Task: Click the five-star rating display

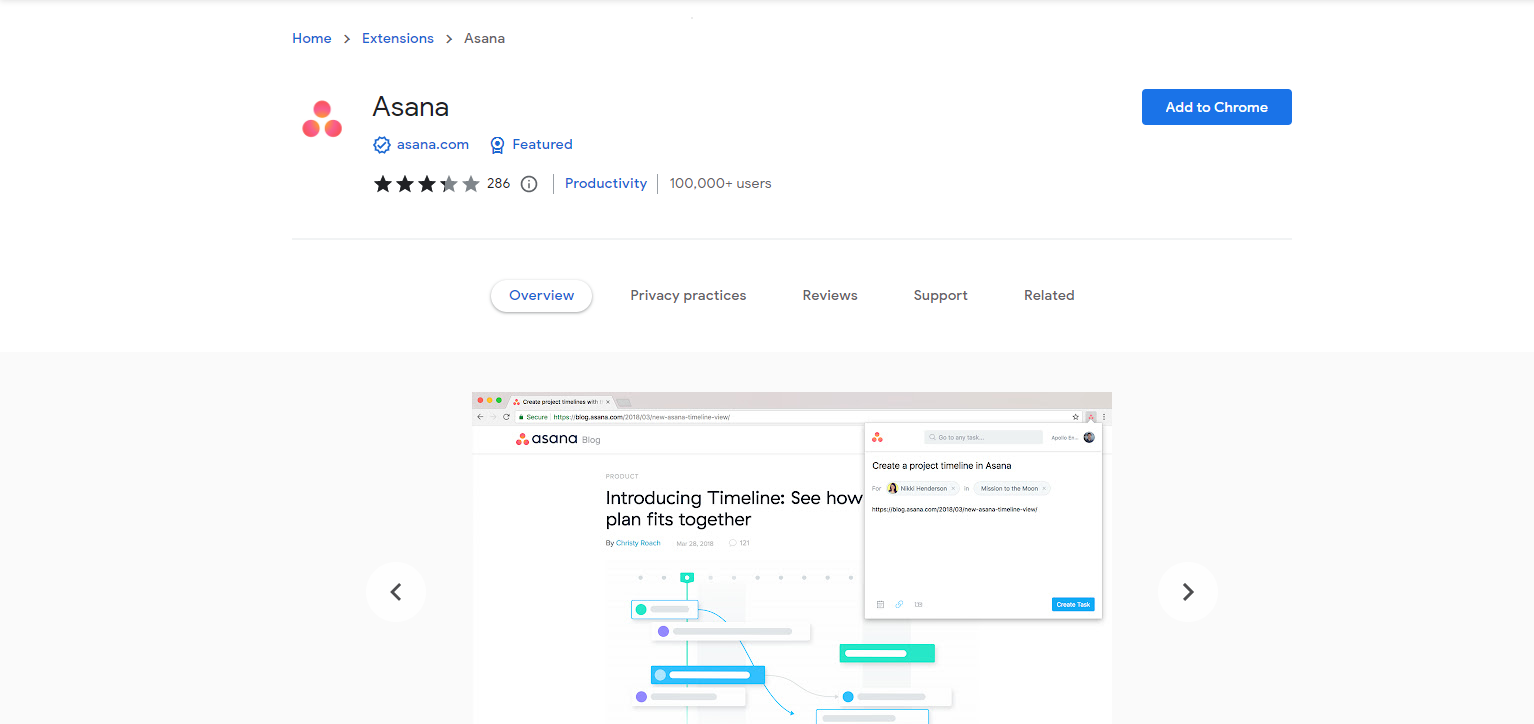Action: pyautogui.click(x=427, y=184)
